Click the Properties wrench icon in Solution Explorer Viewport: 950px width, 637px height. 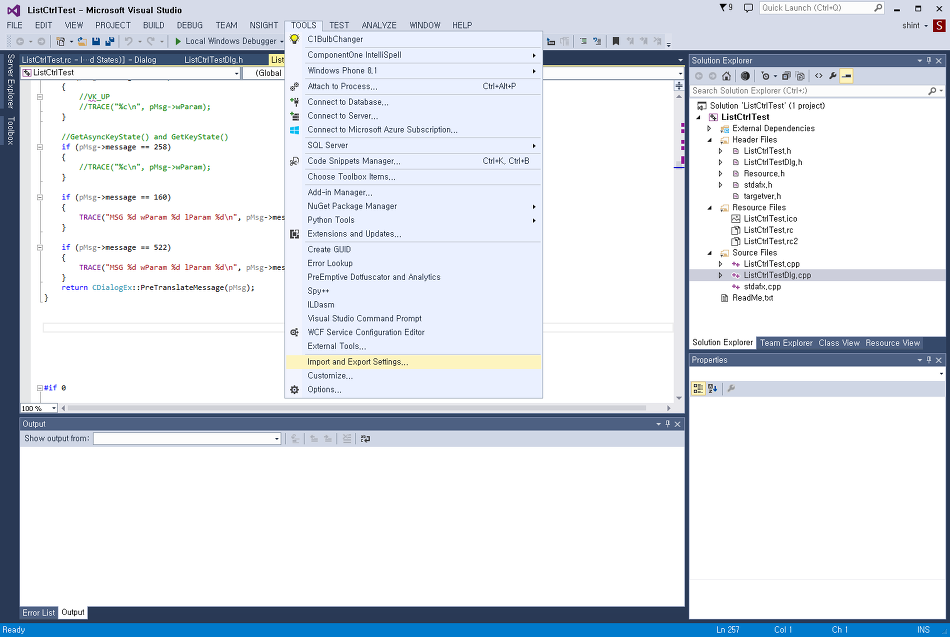832,76
